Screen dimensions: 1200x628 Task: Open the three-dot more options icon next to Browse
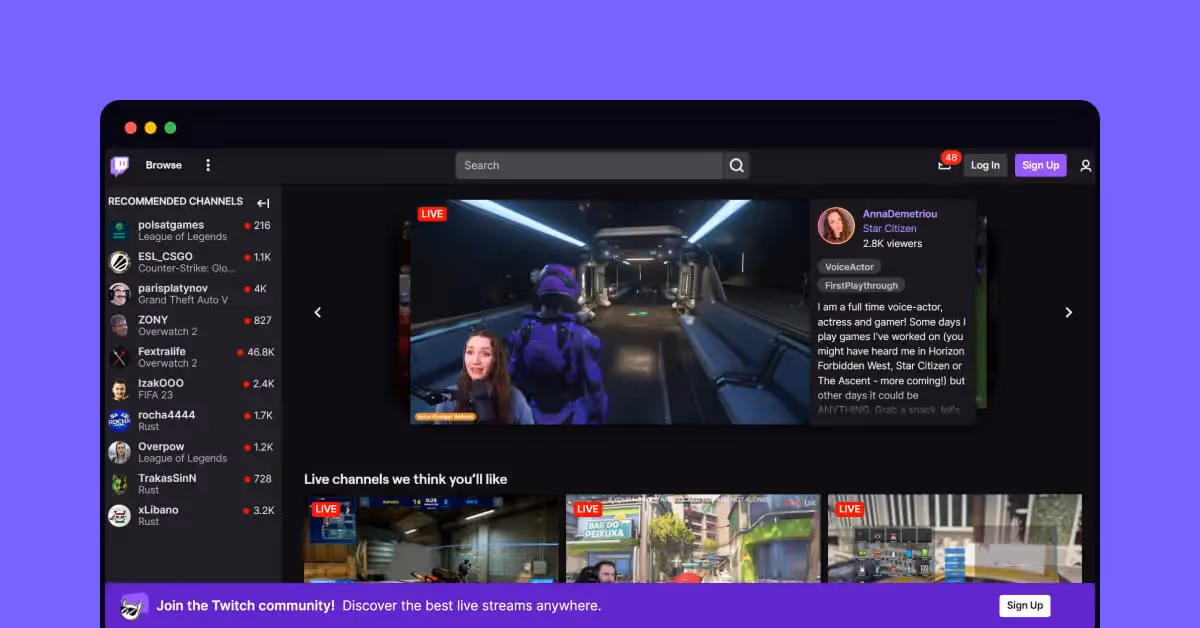[208, 165]
